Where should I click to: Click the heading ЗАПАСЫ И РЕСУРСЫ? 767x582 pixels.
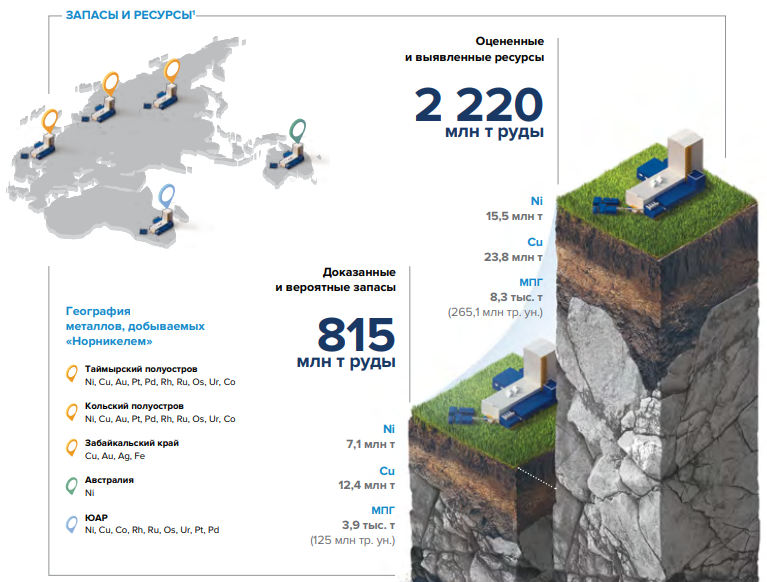point(130,15)
